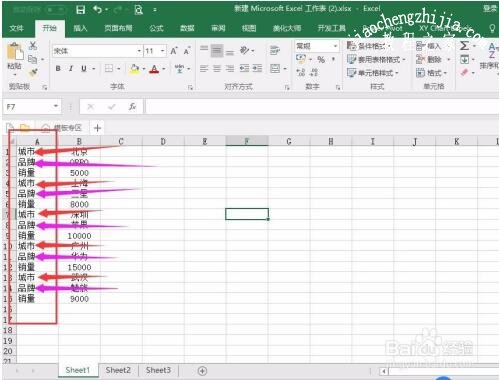Image resolution: width=499 pixels, height=380 pixels.
Task: Click the Sign In button in title bar
Action: pos(490,9)
